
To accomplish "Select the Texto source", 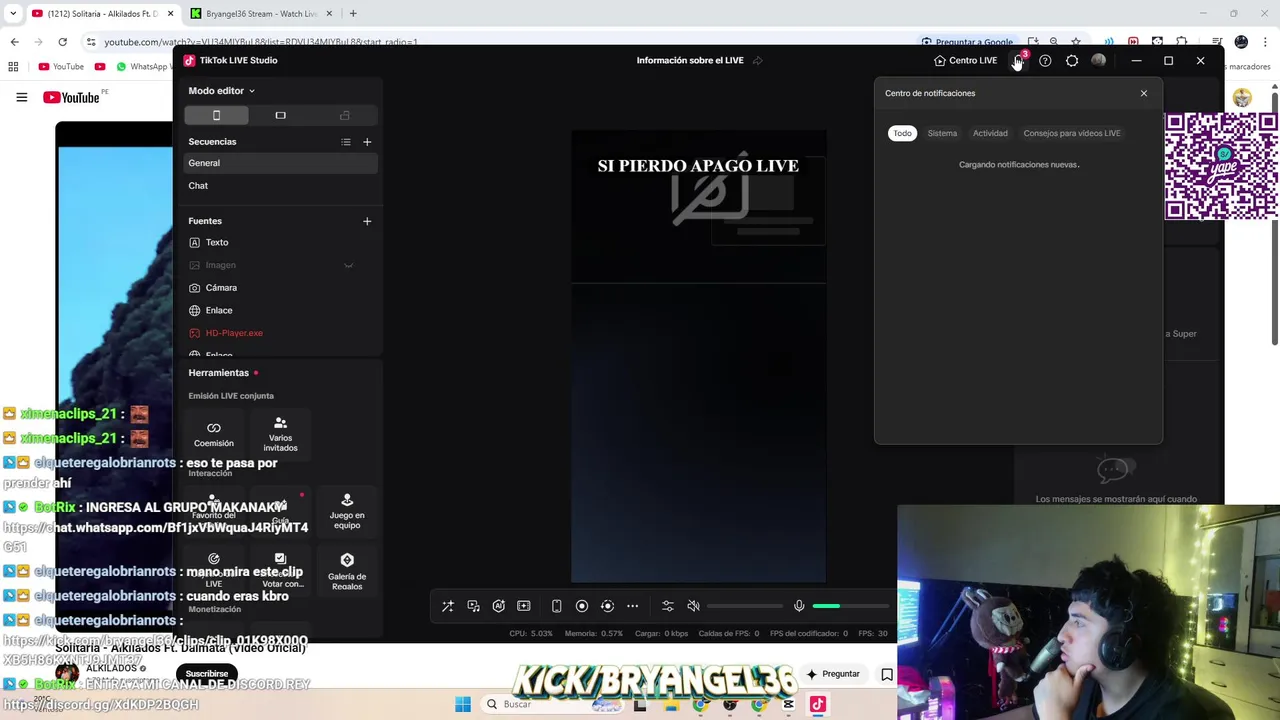I will point(281,242).
